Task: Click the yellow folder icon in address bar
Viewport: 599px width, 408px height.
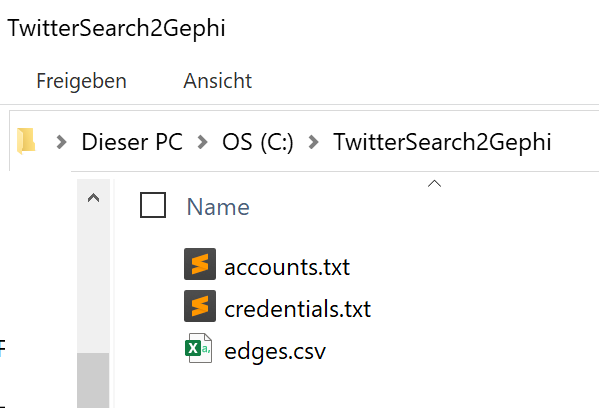Action: tap(26, 141)
